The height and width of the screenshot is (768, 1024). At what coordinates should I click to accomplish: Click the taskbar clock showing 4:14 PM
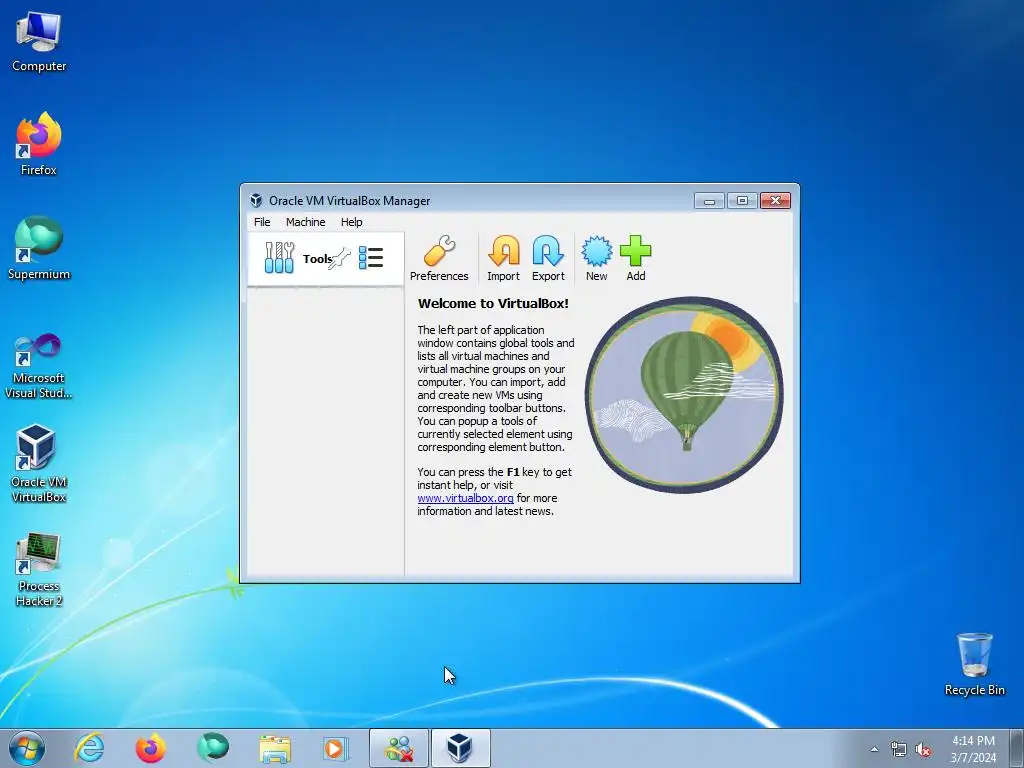click(x=973, y=749)
